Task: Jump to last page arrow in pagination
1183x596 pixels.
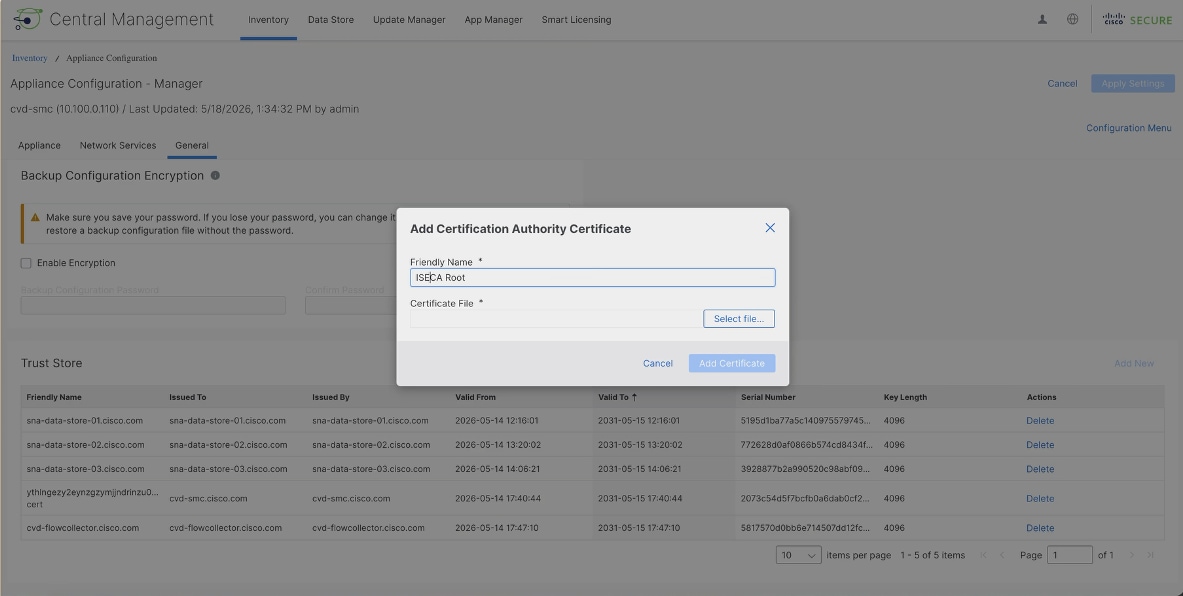Action: tap(1151, 555)
